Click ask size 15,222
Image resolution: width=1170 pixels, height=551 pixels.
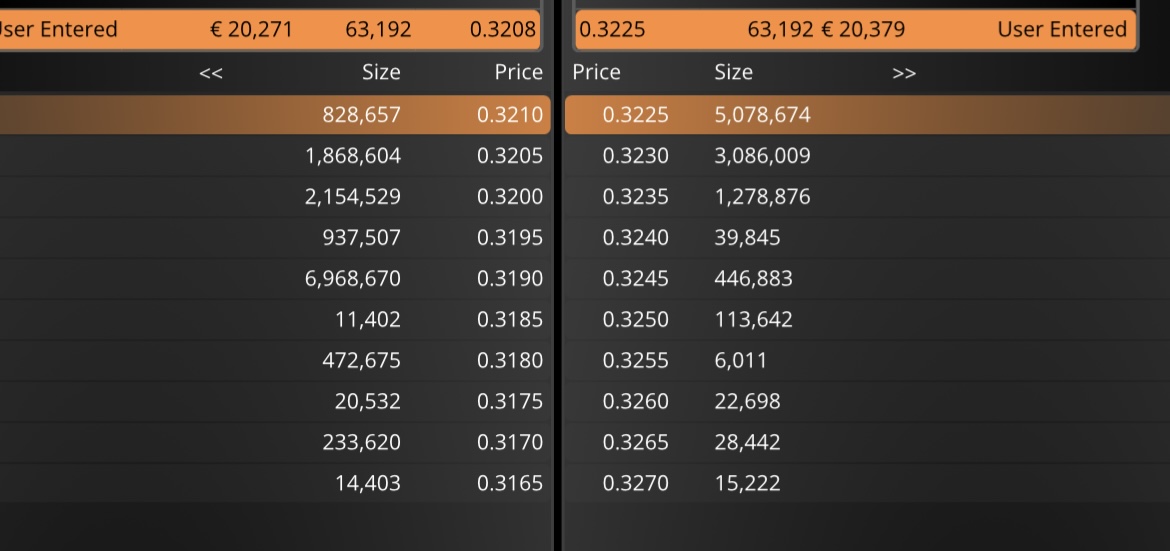[748, 483]
